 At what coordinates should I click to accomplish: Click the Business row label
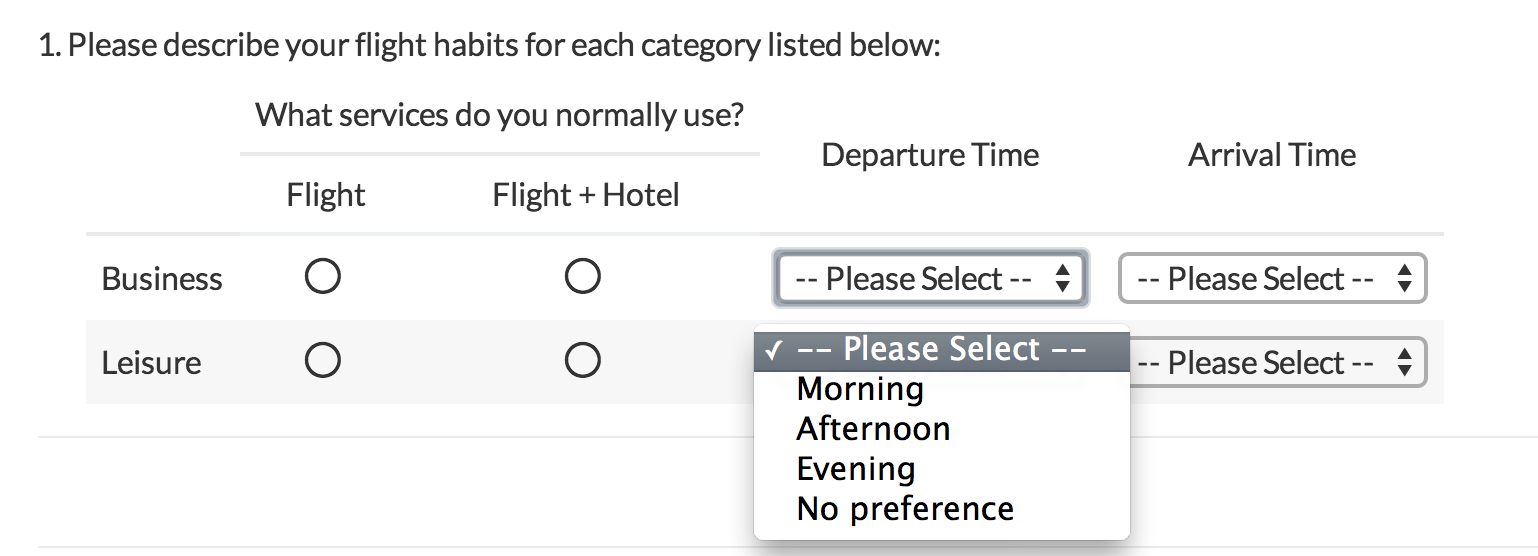(162, 278)
